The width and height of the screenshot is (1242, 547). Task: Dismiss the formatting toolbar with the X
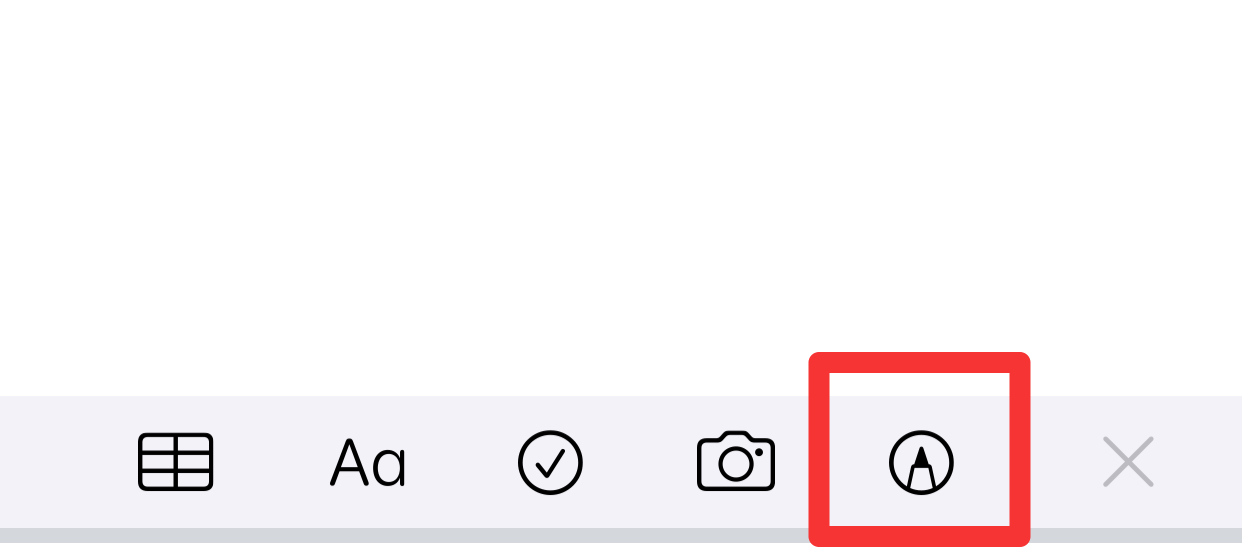(x=1128, y=462)
